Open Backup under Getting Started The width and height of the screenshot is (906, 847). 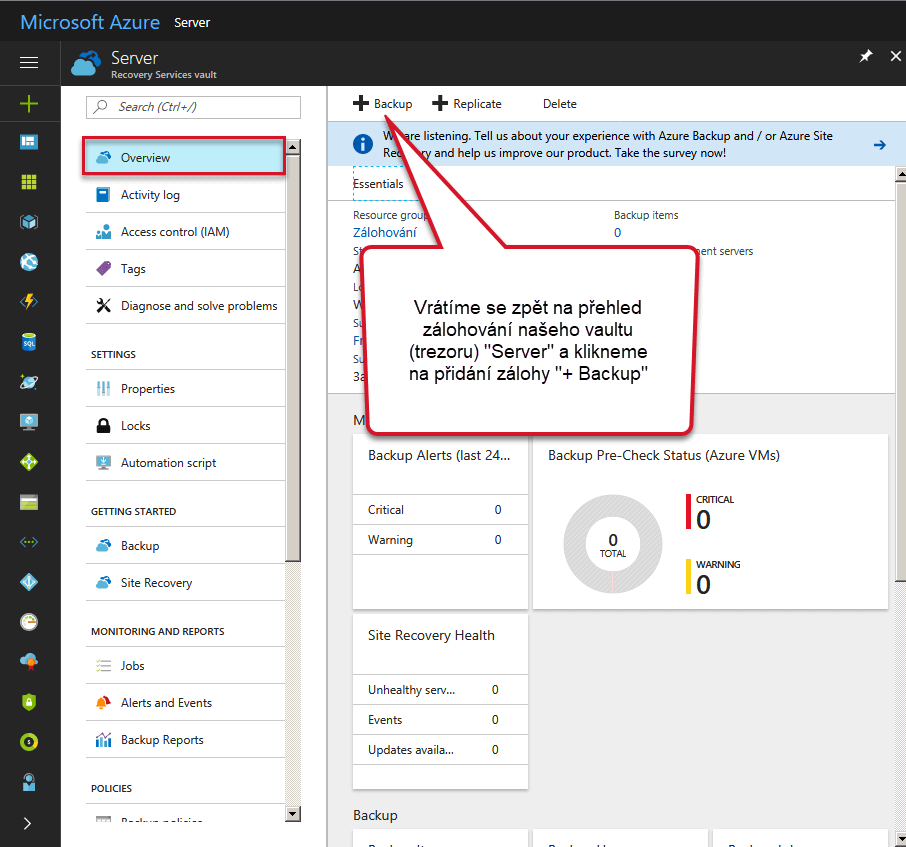coord(185,546)
